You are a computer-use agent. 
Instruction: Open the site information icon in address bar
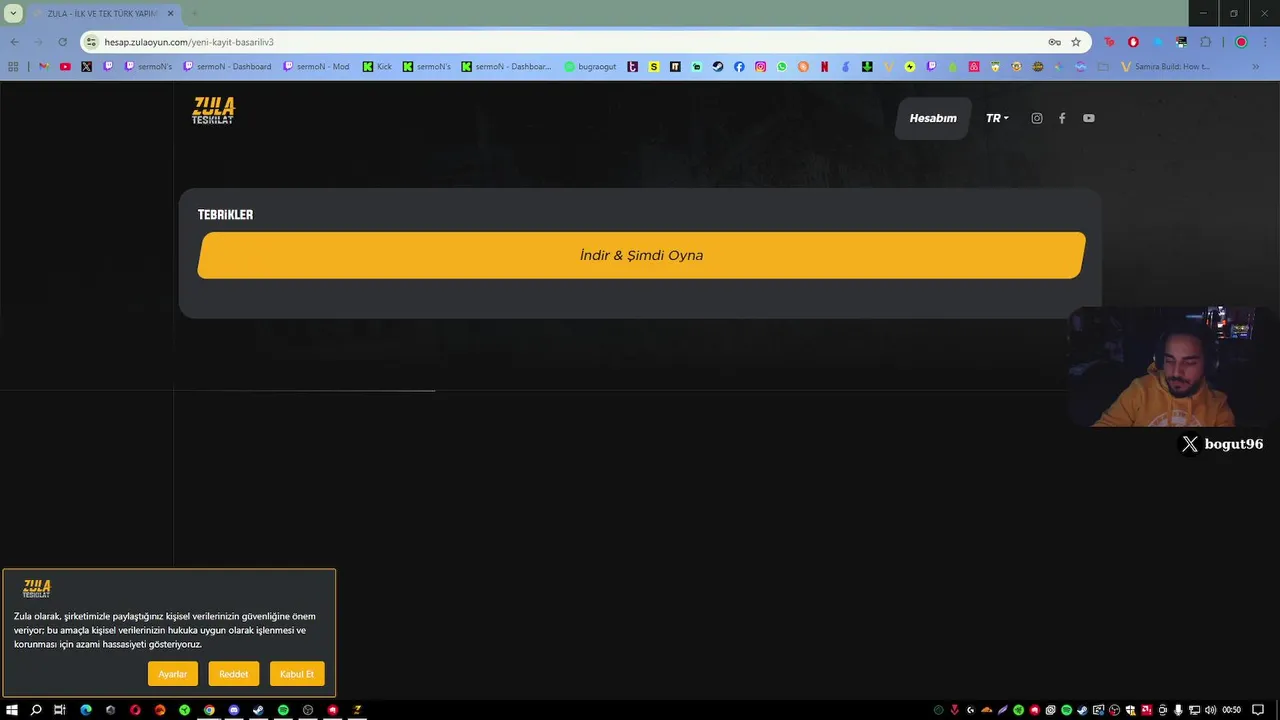point(91,42)
